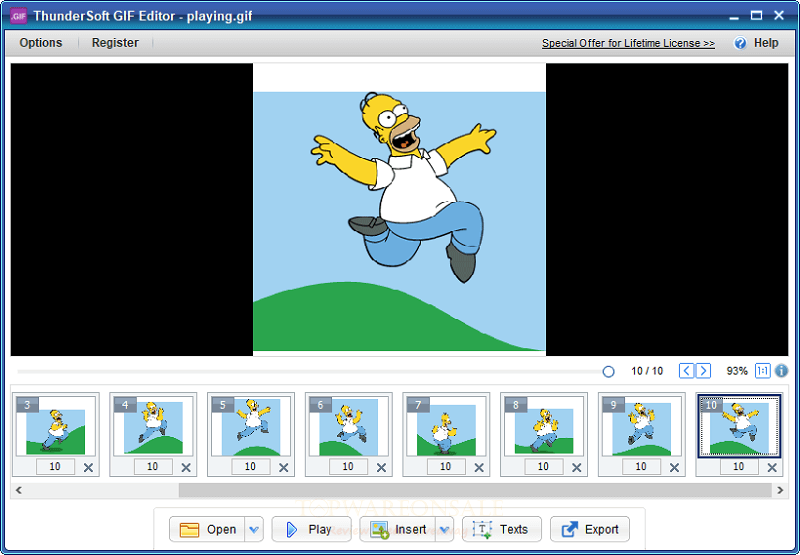Select frame 9 thumbnail
Screen dimensions: 800x555
(x=642, y=426)
